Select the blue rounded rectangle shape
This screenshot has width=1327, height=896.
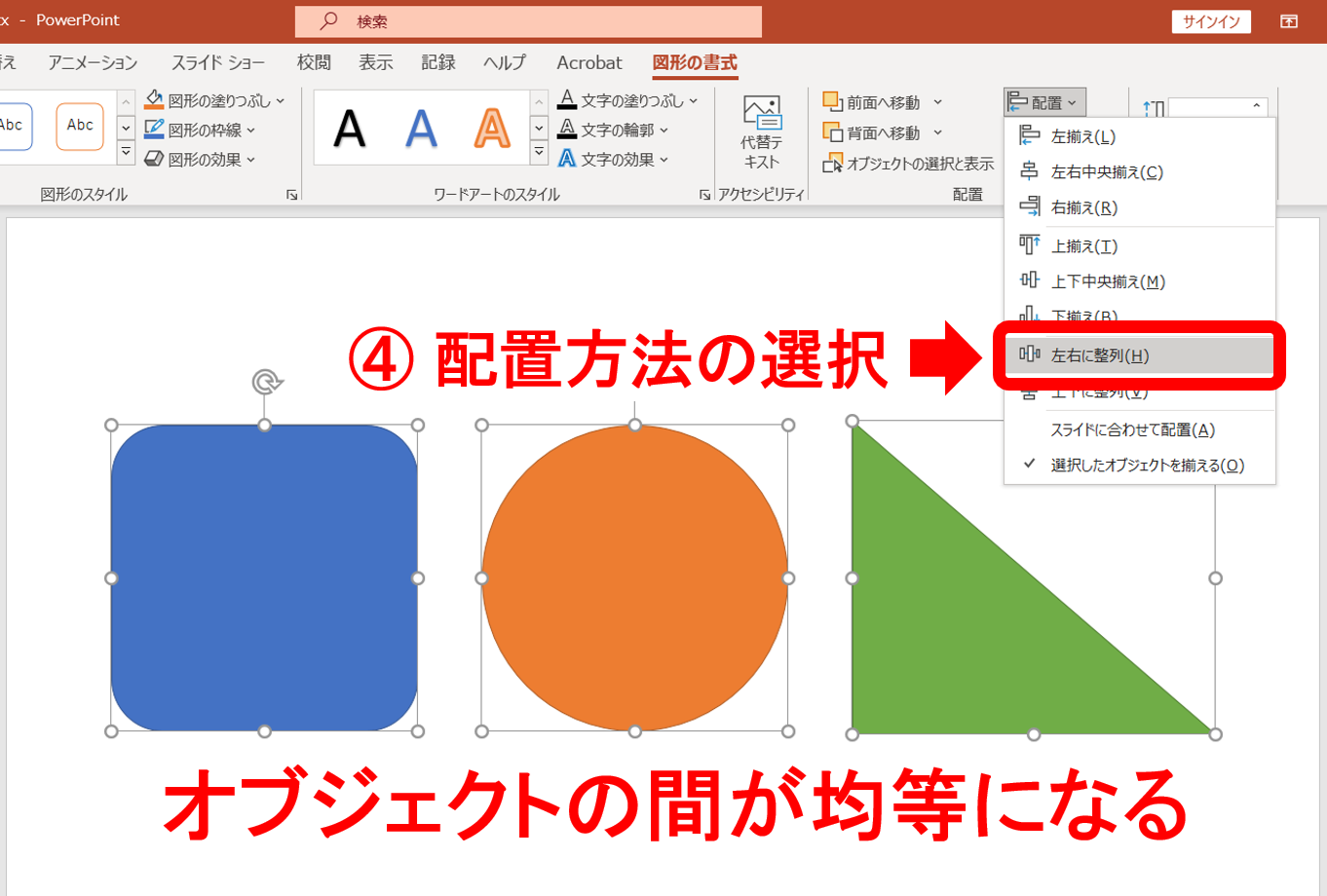coord(264,578)
